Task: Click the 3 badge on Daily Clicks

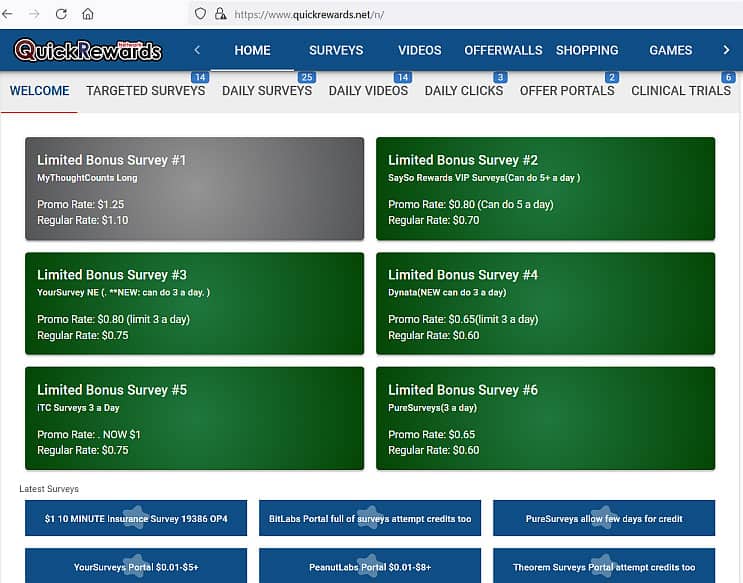Action: click(x=500, y=77)
